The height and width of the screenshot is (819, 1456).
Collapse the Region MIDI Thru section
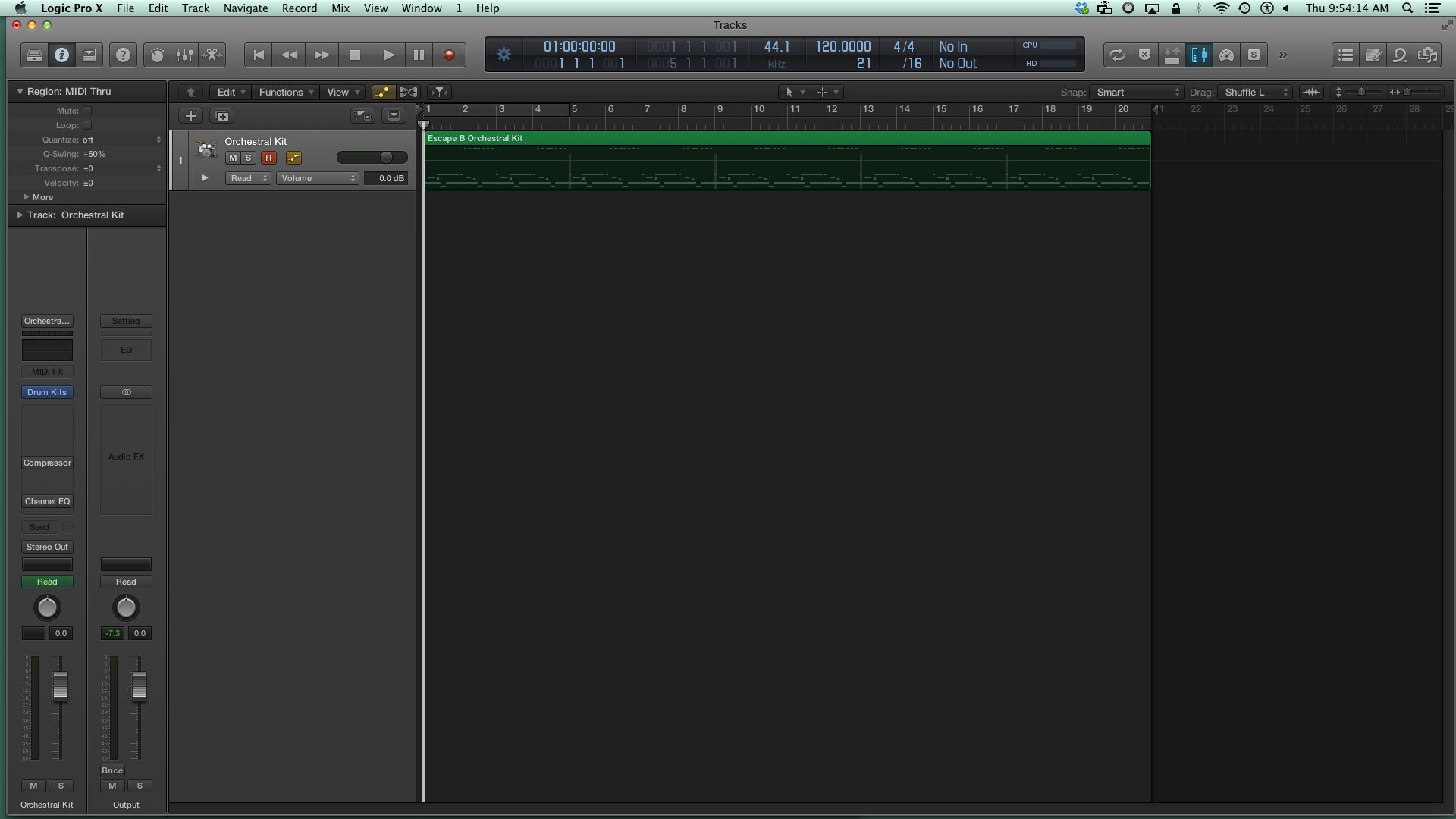point(20,91)
